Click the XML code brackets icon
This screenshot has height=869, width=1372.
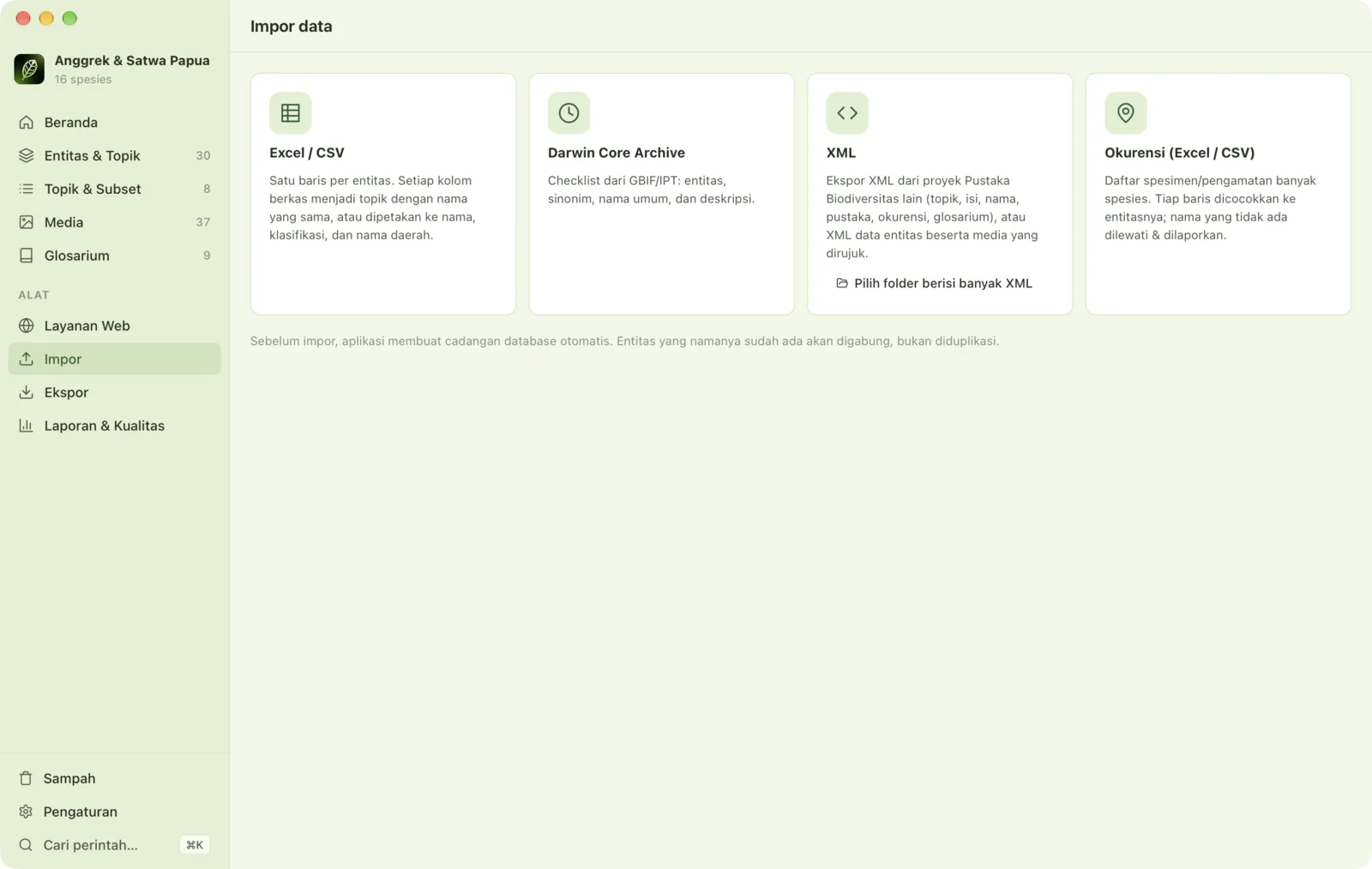tap(847, 112)
